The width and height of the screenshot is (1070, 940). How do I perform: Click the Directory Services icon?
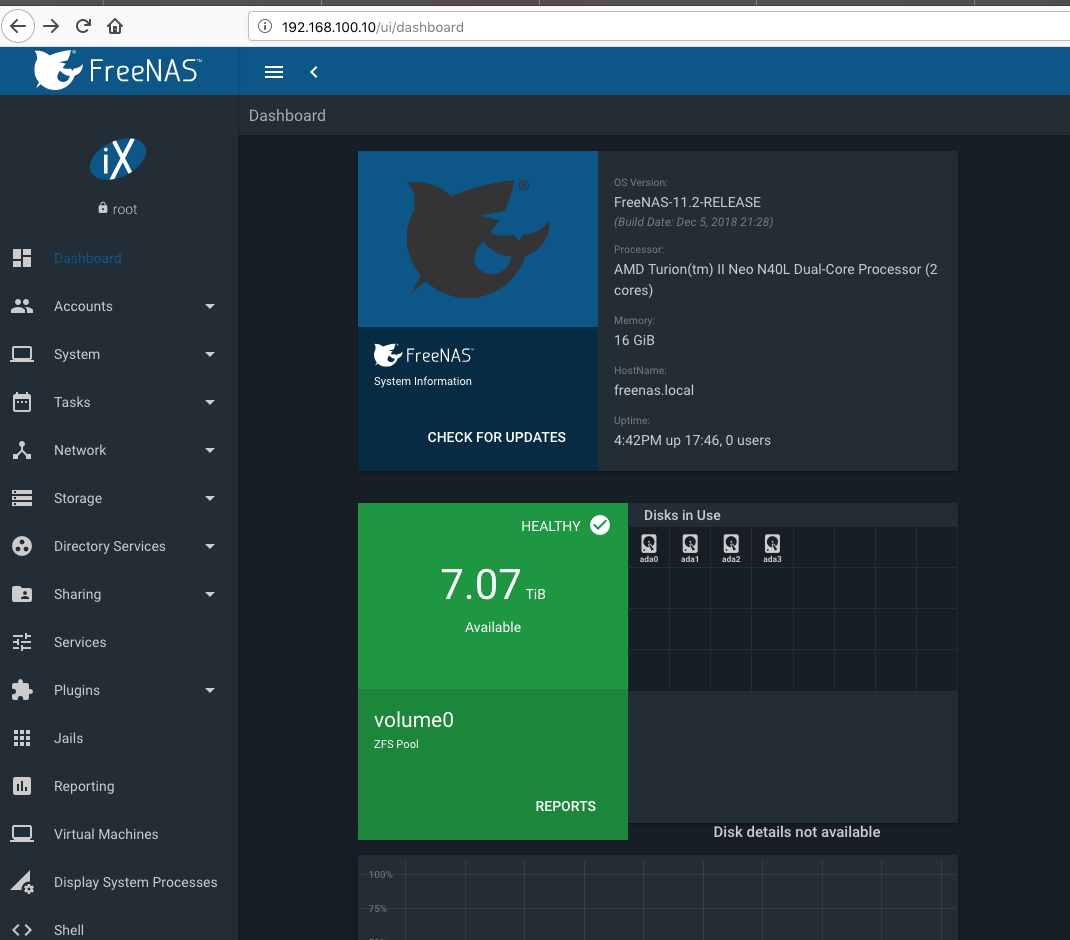22,546
